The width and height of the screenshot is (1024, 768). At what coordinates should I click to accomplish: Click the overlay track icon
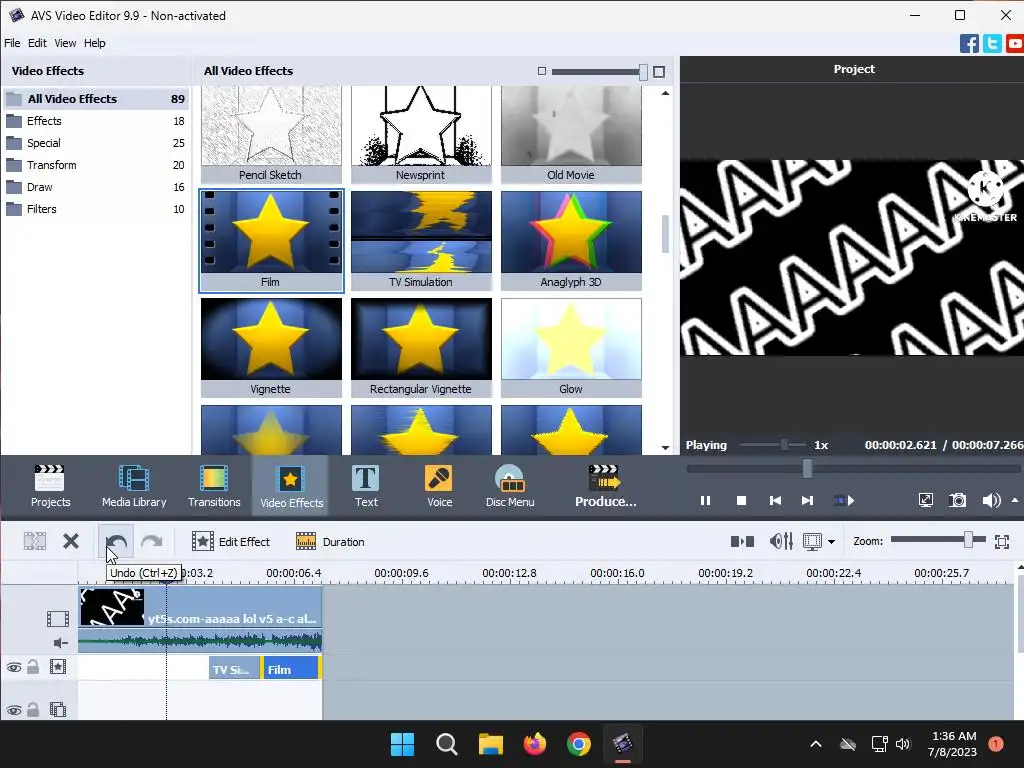(x=57, y=709)
